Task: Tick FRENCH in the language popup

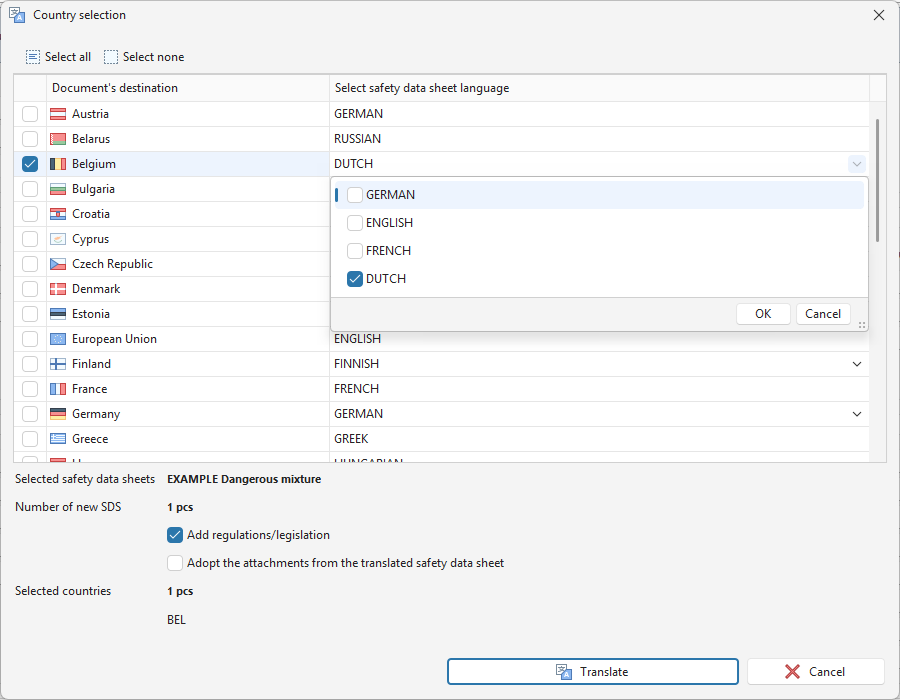Action: pyautogui.click(x=355, y=251)
